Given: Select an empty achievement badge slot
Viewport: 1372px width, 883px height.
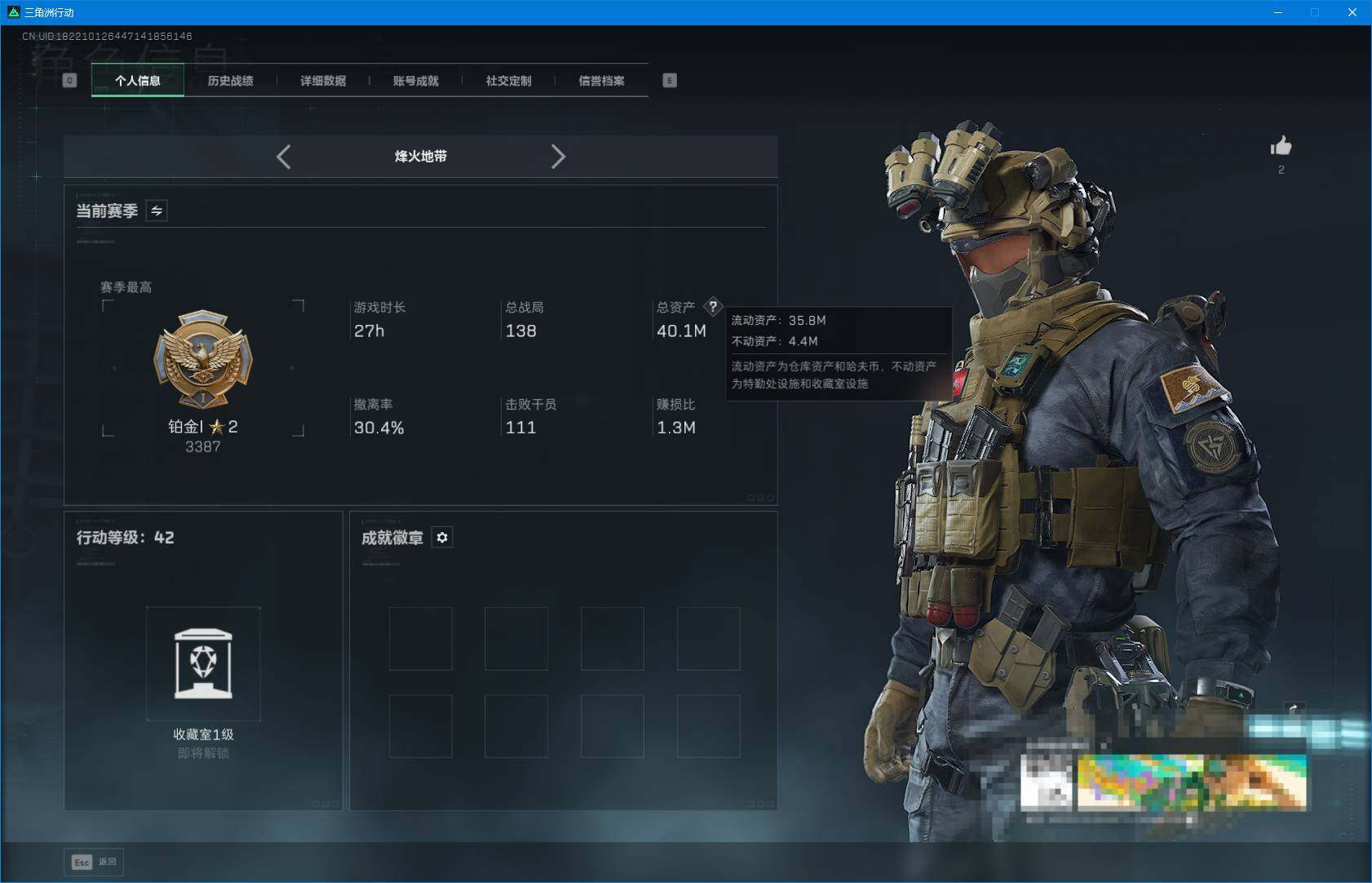Looking at the screenshot, I should tap(423, 638).
